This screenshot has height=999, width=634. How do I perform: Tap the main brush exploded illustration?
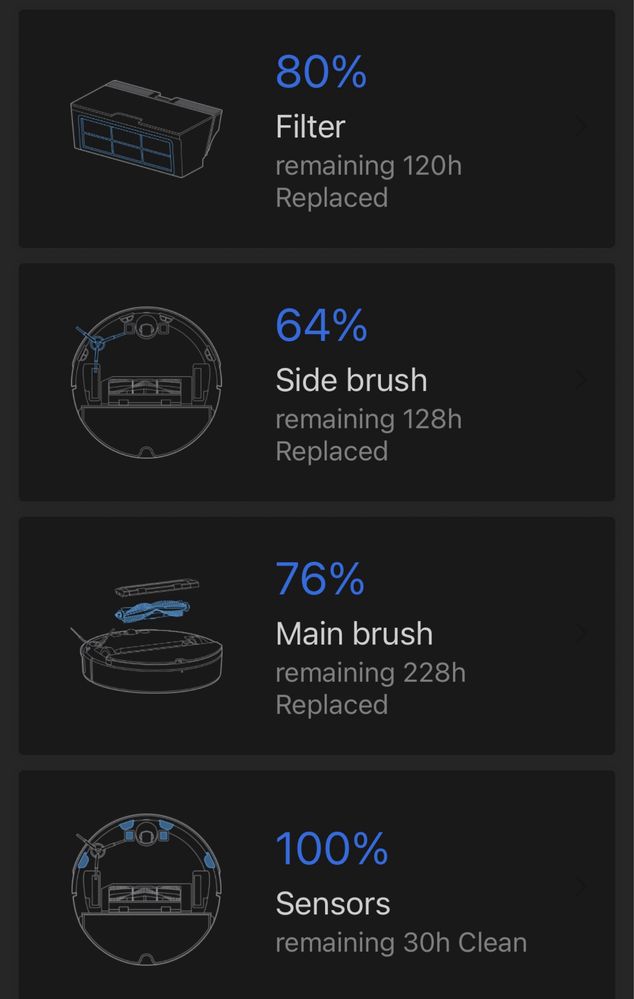(x=146, y=635)
